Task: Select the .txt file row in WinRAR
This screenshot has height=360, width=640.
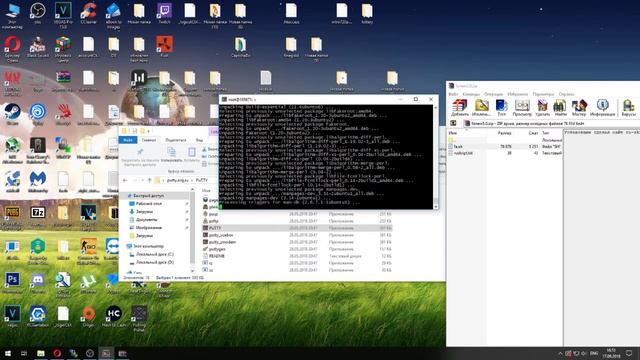Action: (505, 153)
